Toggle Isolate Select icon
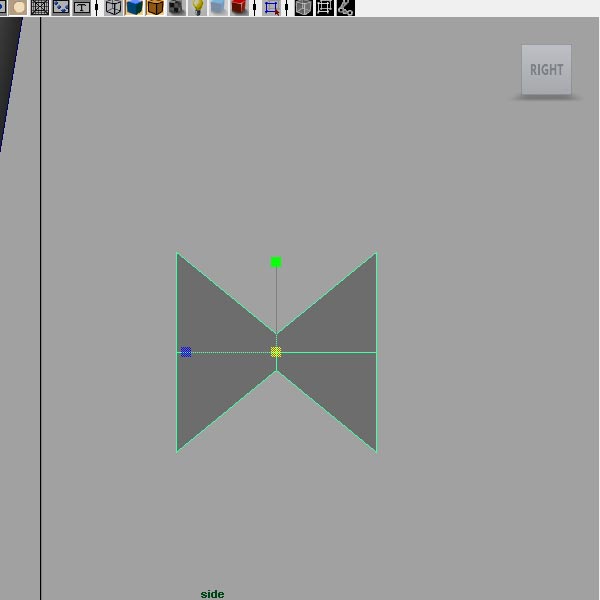Image resolution: width=600 pixels, height=600 pixels. click(x=271, y=7)
